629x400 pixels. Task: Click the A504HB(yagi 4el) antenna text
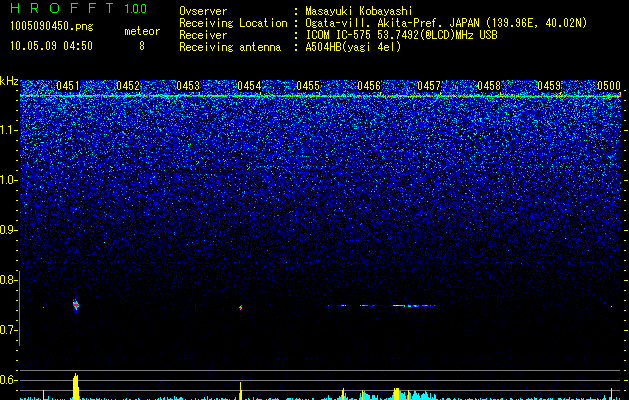click(353, 47)
